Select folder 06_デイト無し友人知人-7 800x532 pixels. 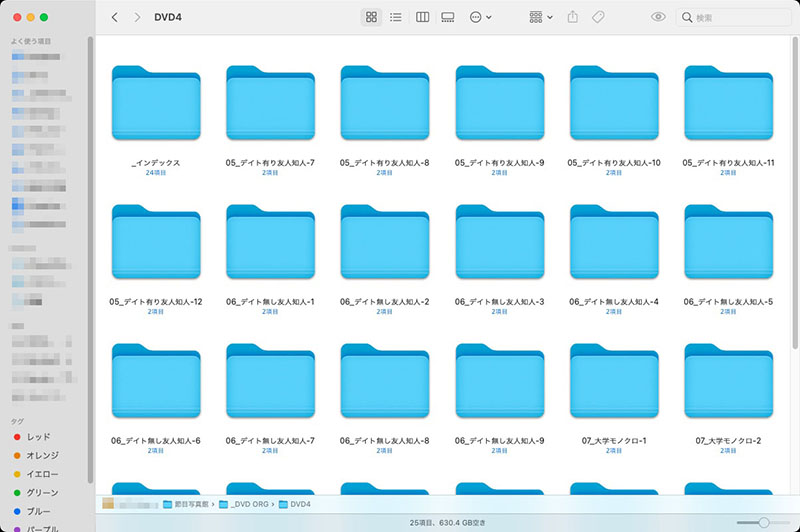point(270,381)
